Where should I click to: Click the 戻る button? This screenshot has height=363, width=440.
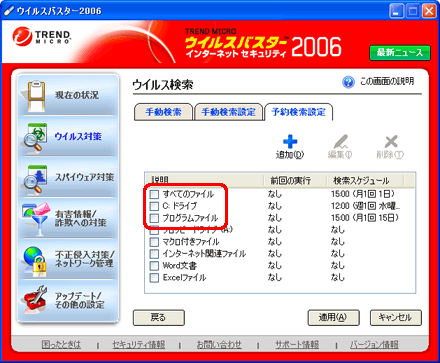(x=159, y=317)
